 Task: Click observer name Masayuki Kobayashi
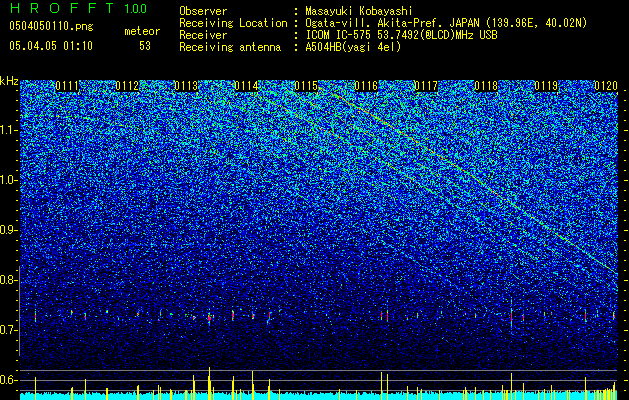[358, 11]
